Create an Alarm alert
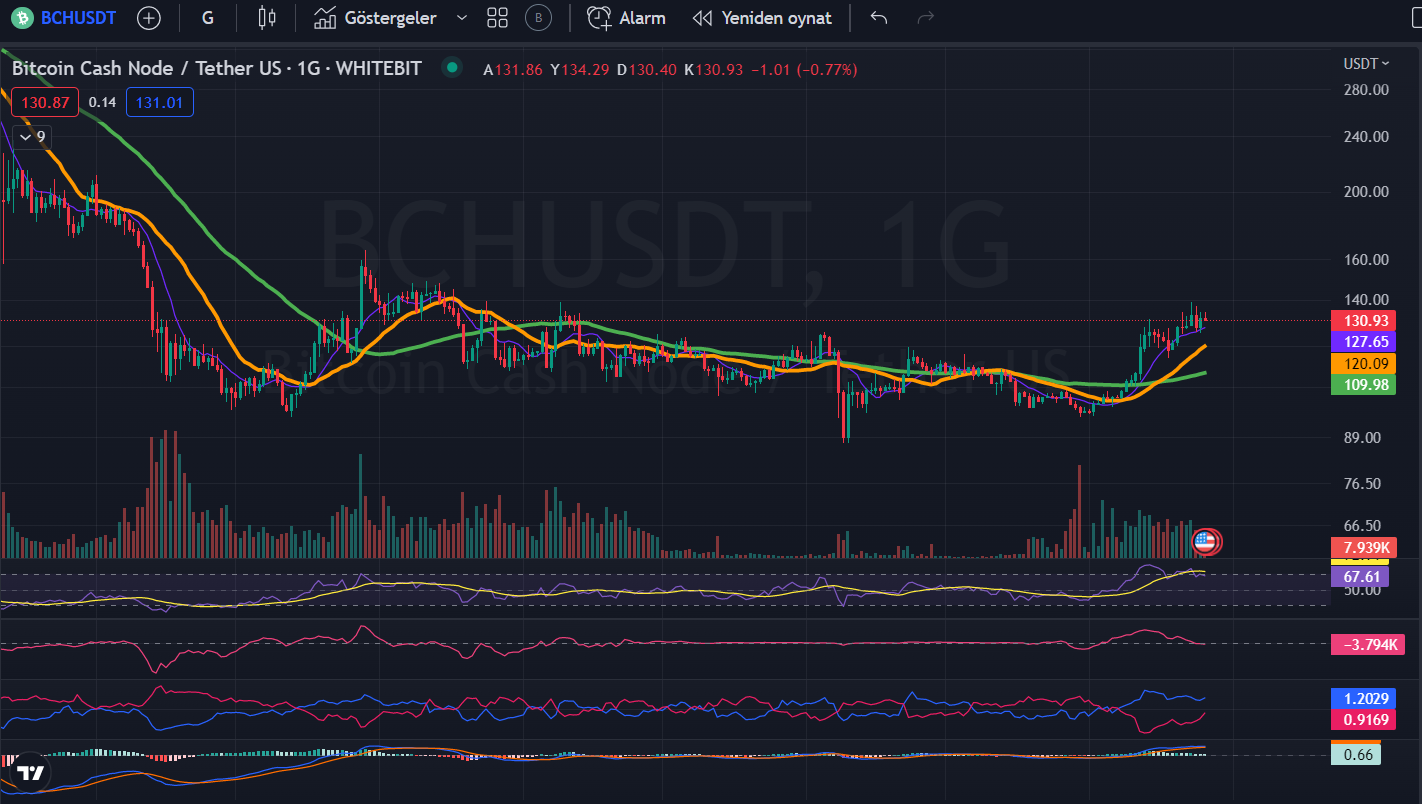This screenshot has width=1422, height=804. click(x=626, y=18)
